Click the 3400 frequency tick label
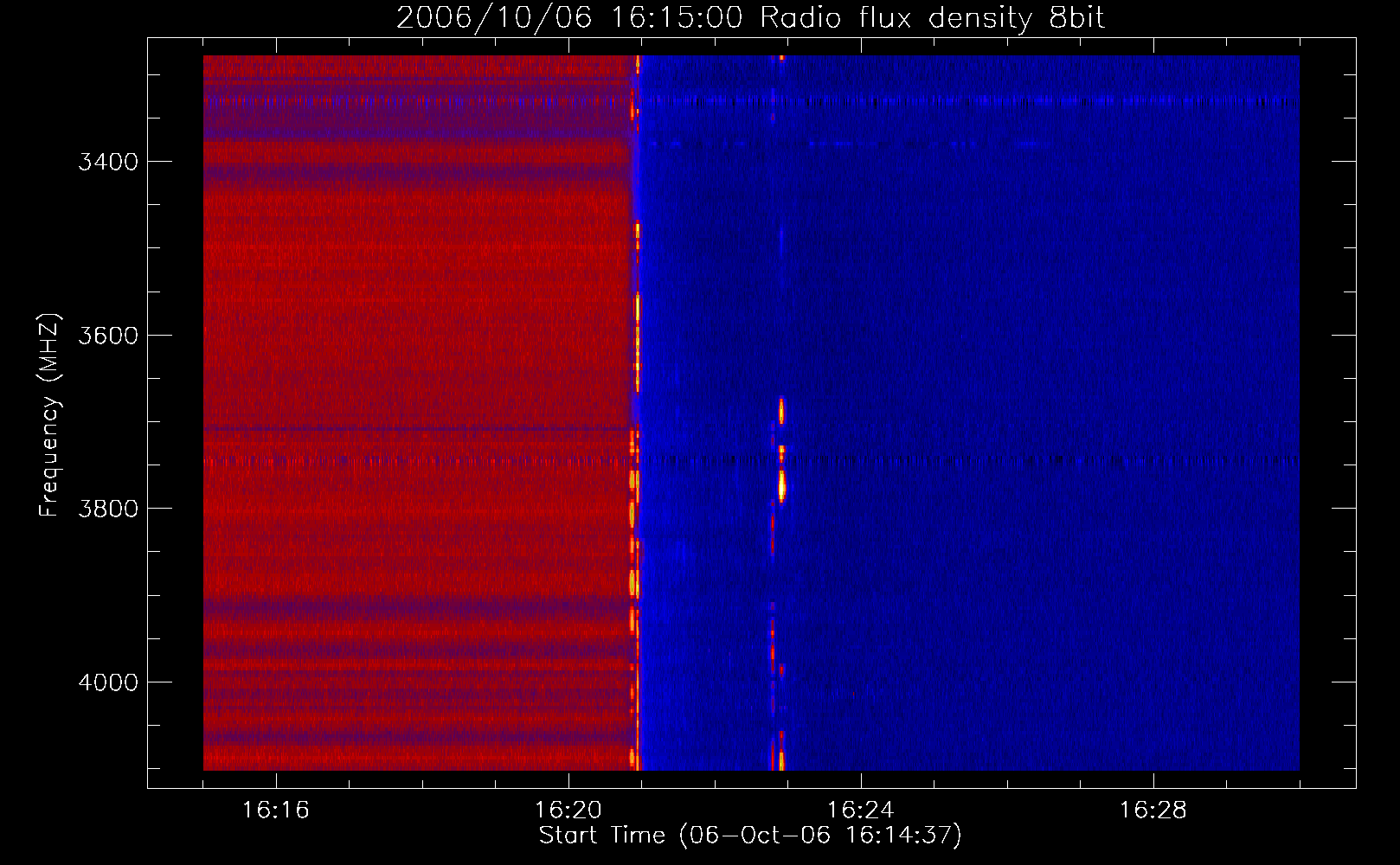 (x=108, y=163)
